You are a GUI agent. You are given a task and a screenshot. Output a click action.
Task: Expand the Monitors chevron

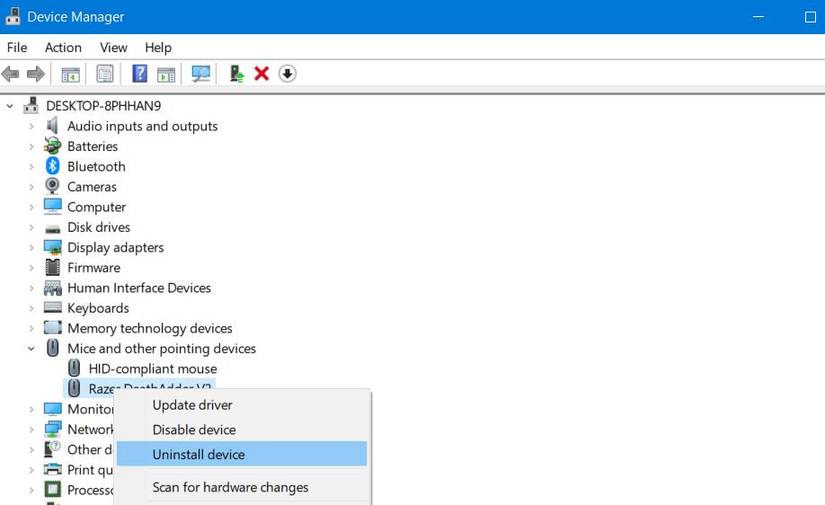click(32, 409)
